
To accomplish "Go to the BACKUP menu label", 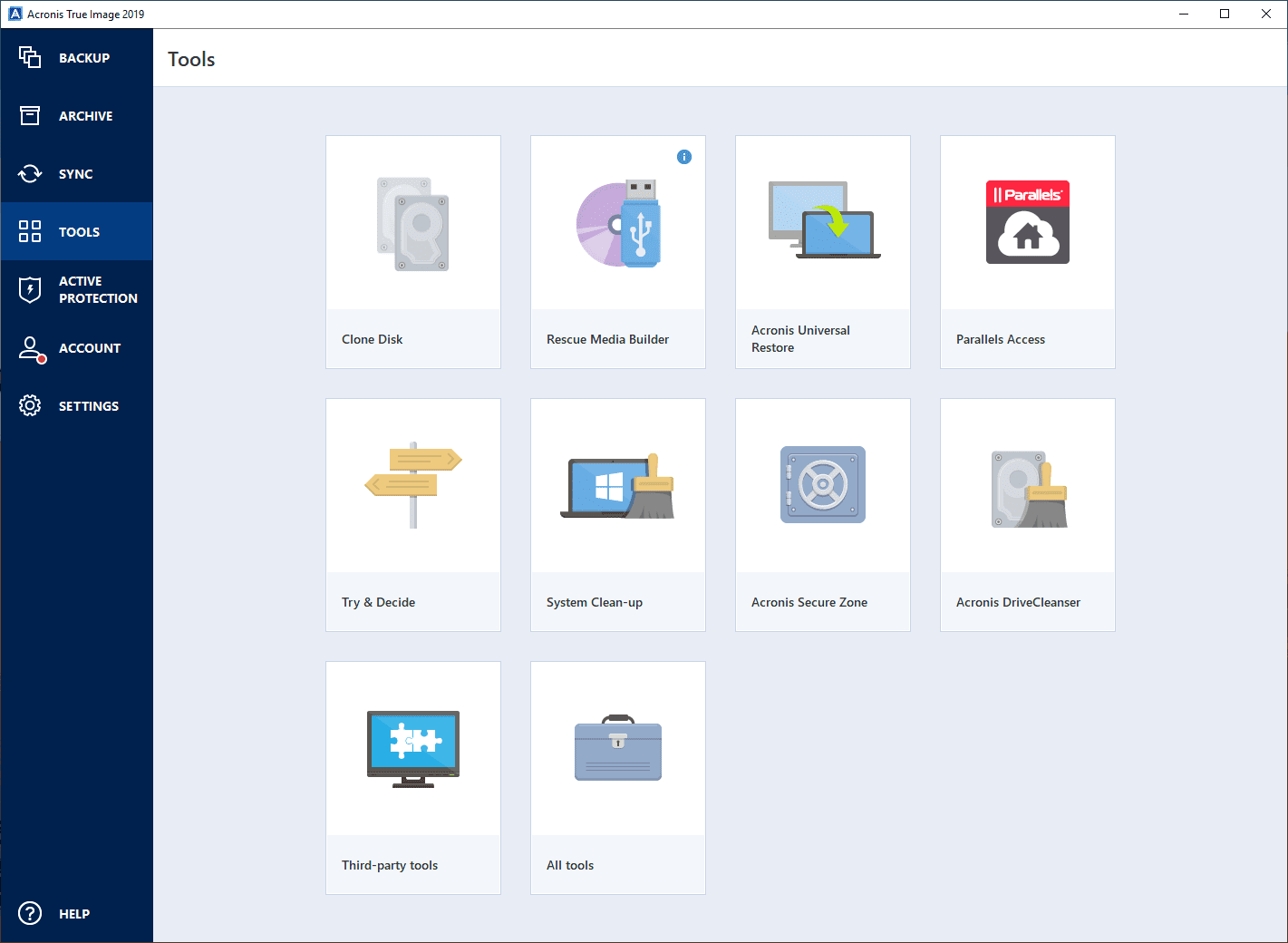I will (84, 58).
